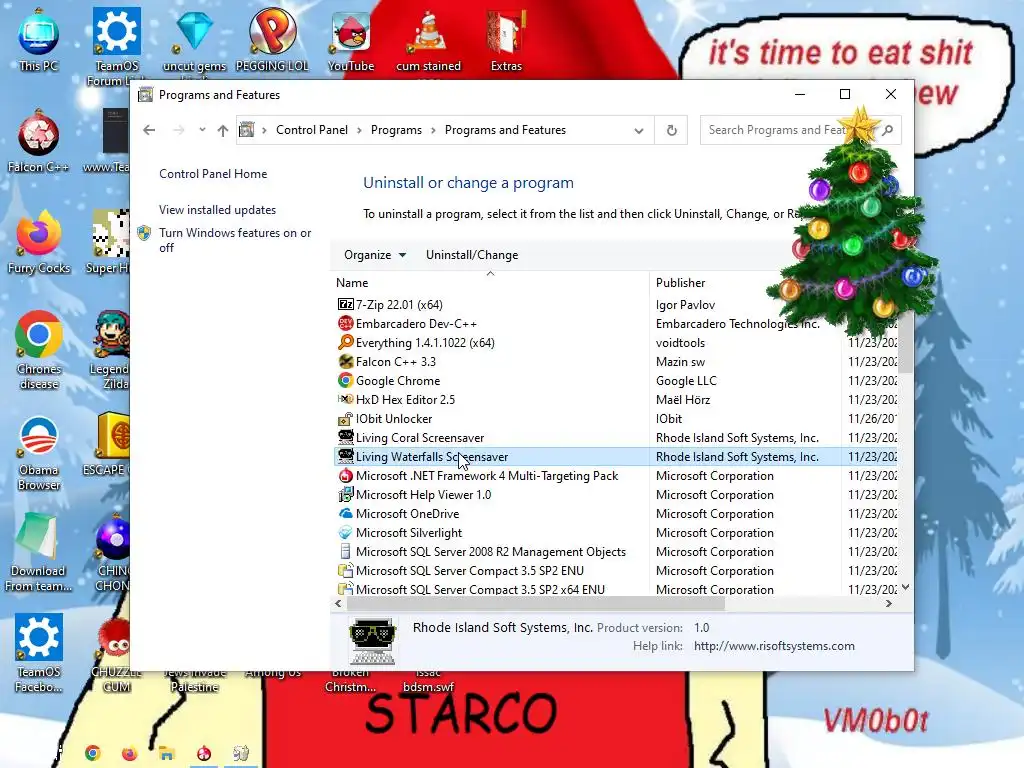Screen dimensions: 1024x768
Task: Click the HxD Hex Editor list icon
Action: point(345,399)
